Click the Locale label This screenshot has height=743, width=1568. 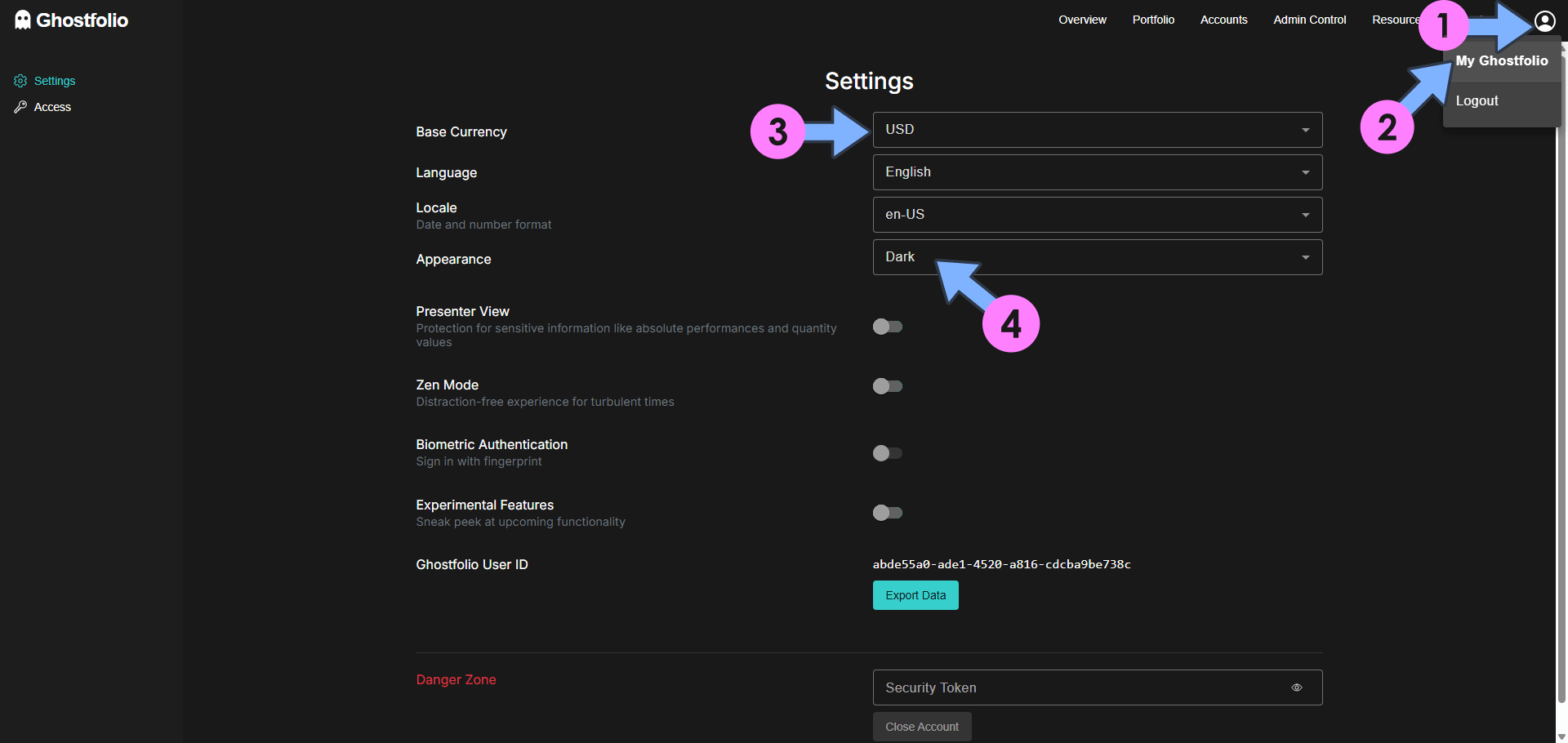point(436,207)
